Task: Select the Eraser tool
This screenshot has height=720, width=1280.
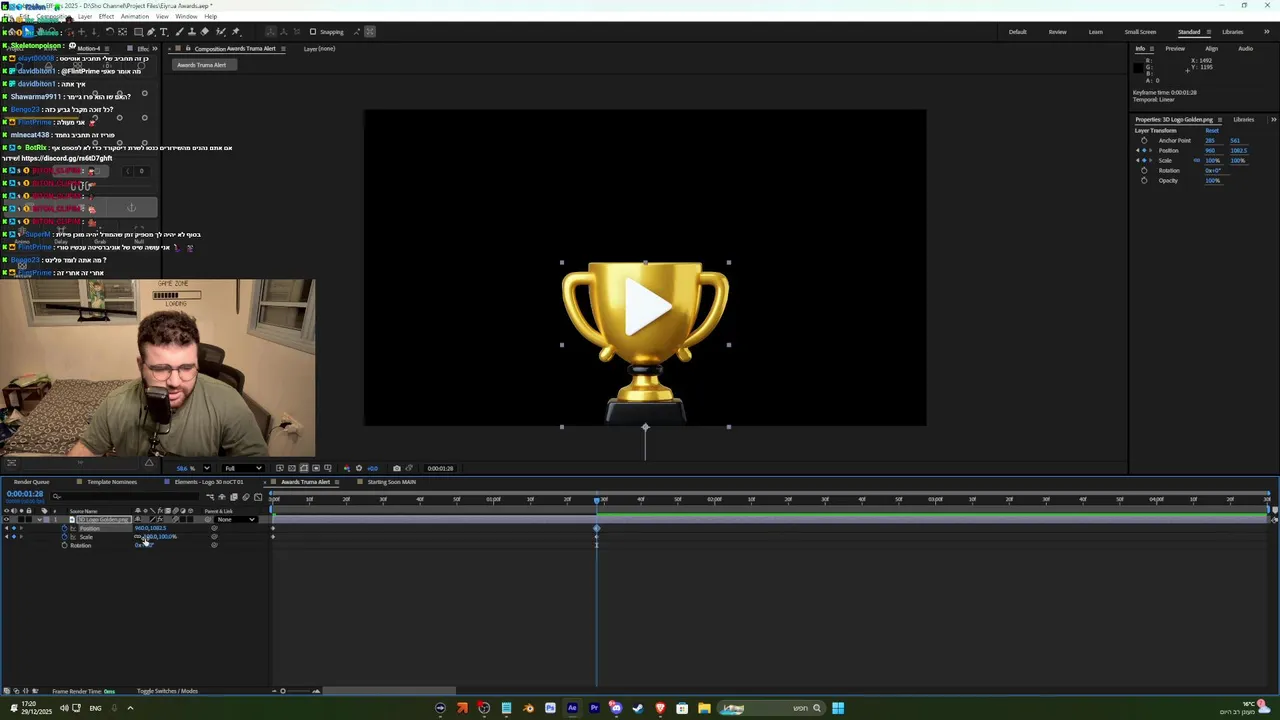Action: coord(205,32)
